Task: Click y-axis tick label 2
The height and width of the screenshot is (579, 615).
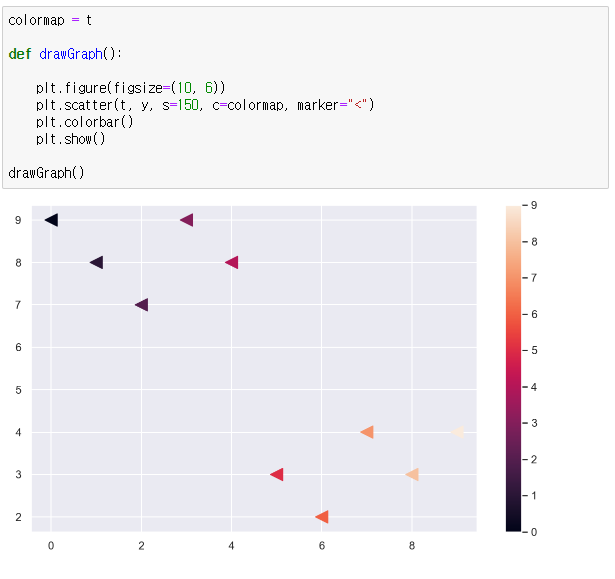Action: click(18, 517)
